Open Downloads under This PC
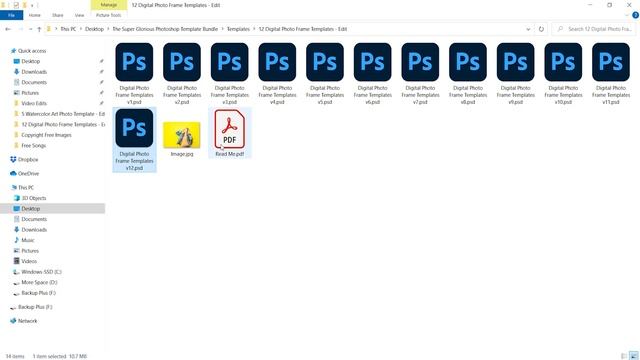Viewport: 640px width, 360px height. click(x=34, y=230)
